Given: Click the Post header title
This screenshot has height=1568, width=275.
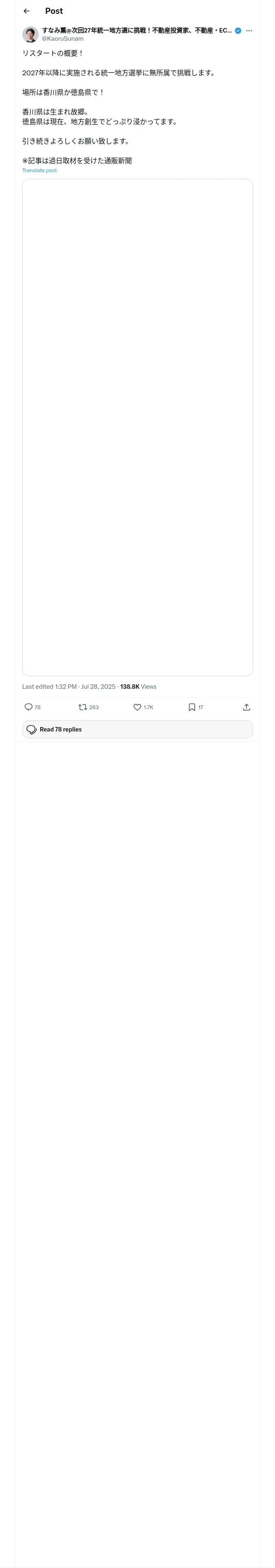Looking at the screenshot, I should pyautogui.click(x=54, y=11).
